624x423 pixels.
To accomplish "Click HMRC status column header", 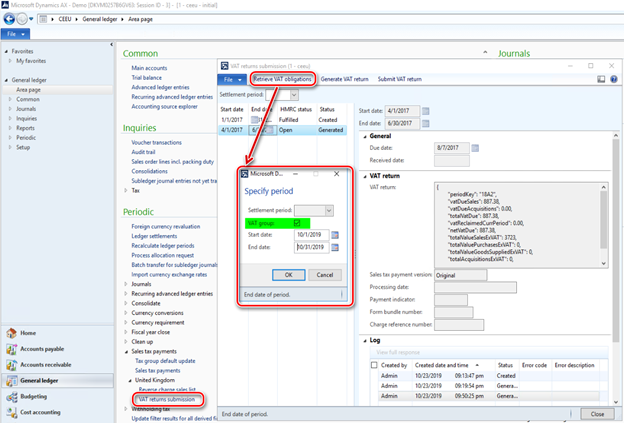I will [x=296, y=109].
